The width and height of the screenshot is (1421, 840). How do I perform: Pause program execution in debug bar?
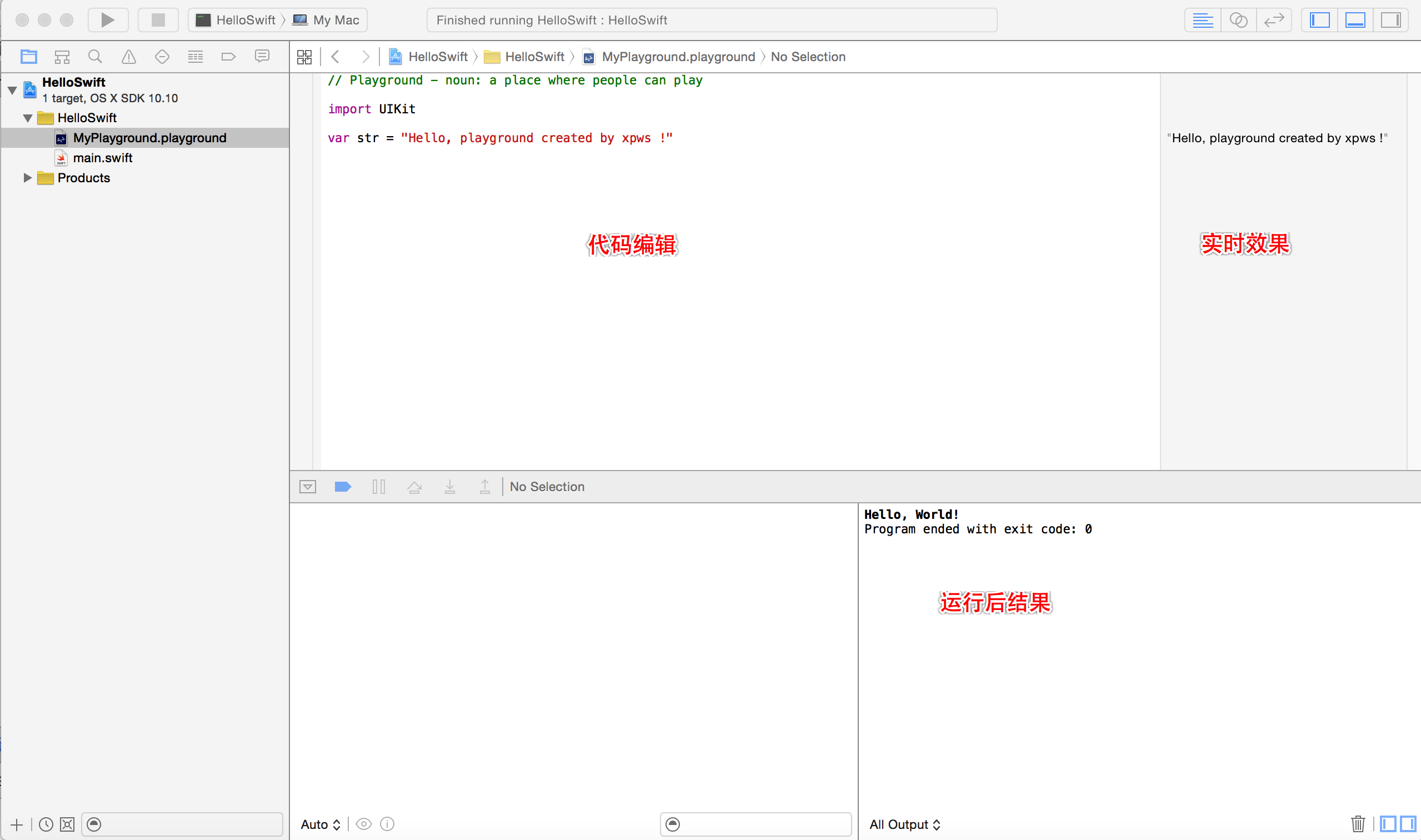click(x=379, y=487)
